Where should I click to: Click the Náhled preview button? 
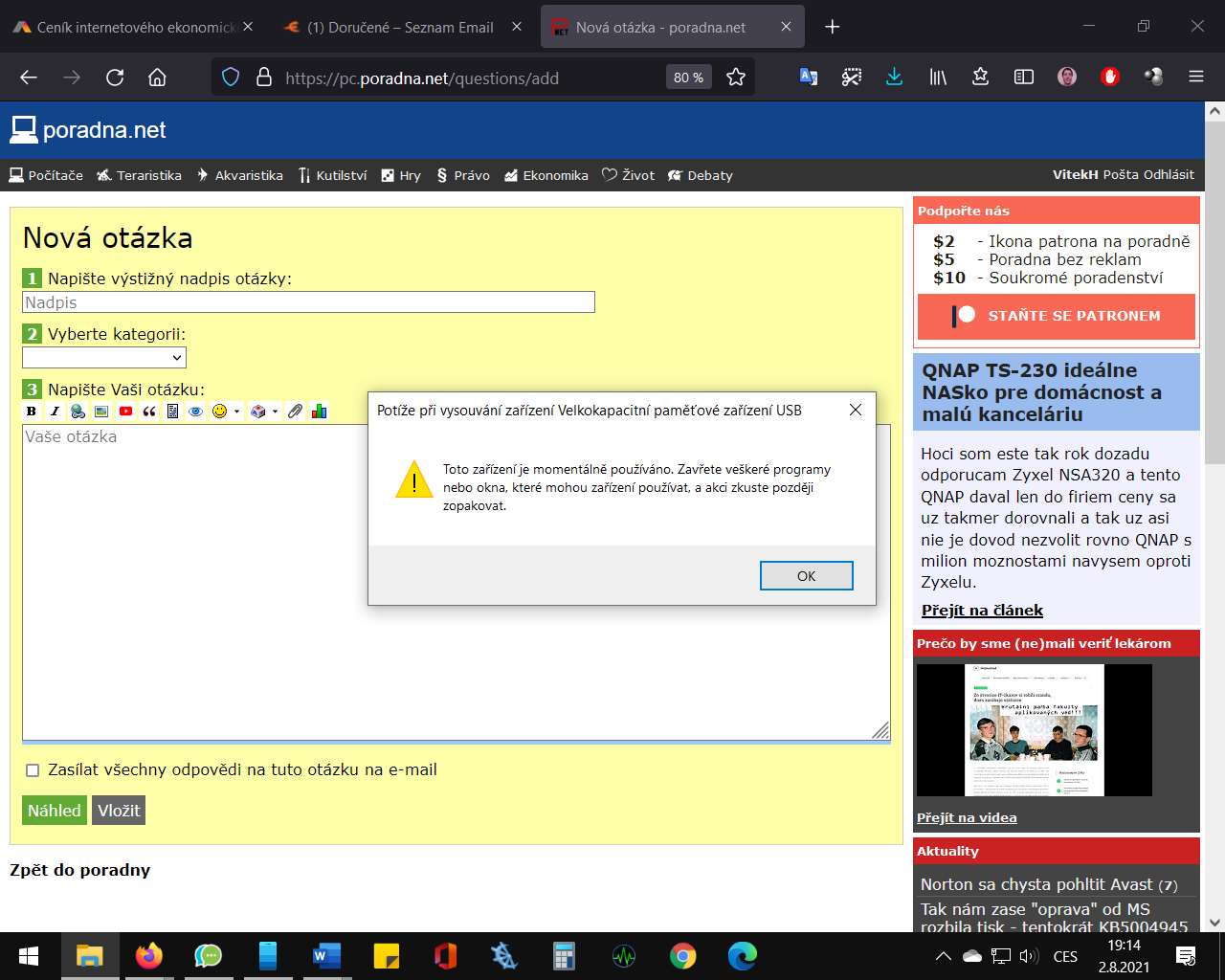pyautogui.click(x=55, y=811)
